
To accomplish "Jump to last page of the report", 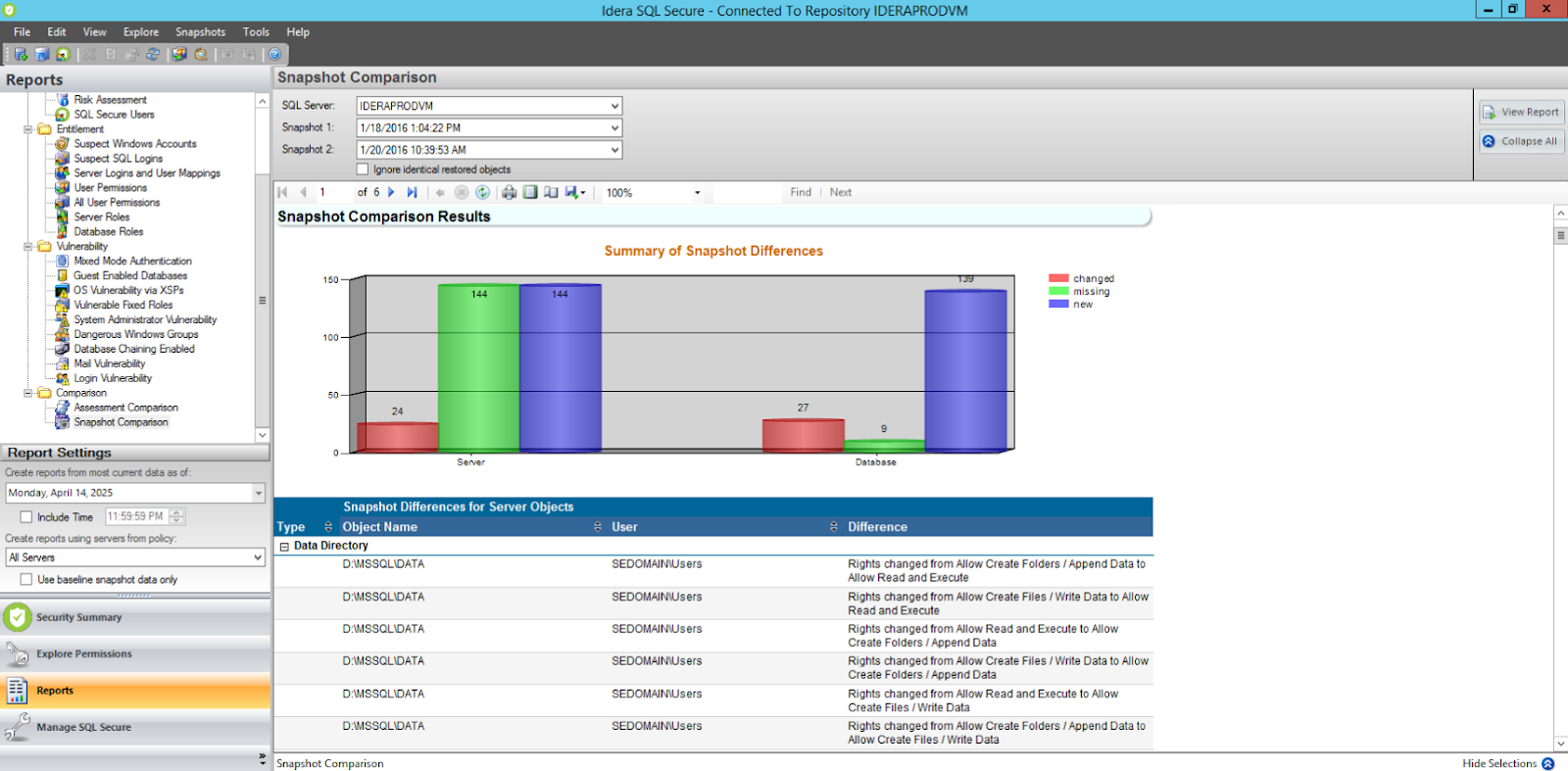I will coord(412,193).
